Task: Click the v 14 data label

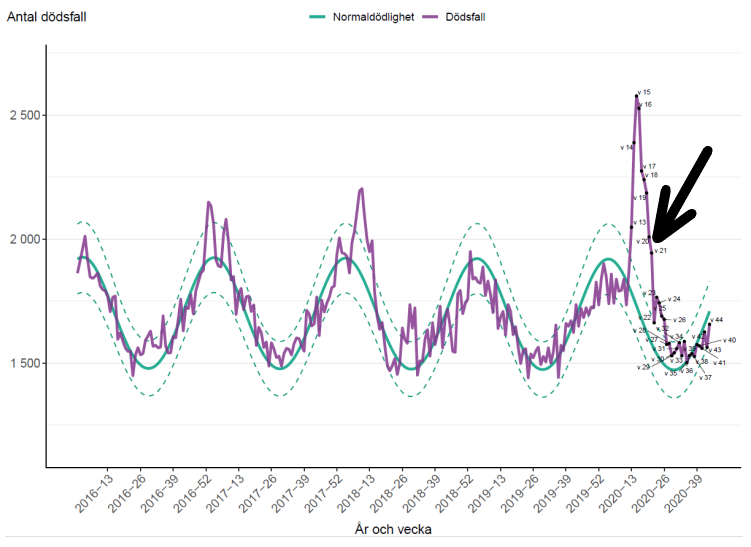Action: click(626, 148)
